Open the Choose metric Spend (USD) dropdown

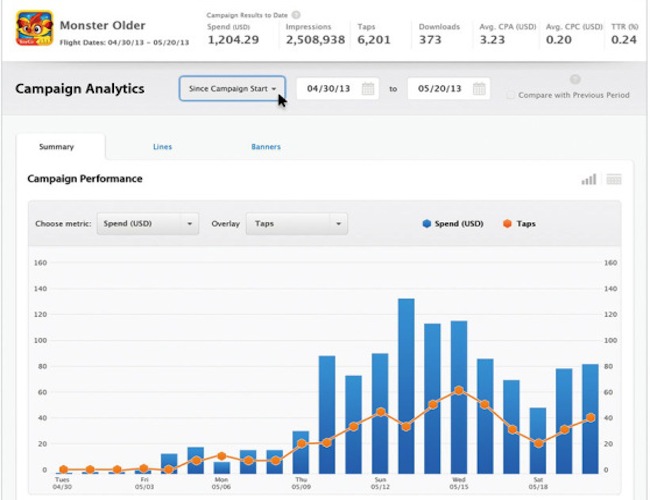coord(148,224)
